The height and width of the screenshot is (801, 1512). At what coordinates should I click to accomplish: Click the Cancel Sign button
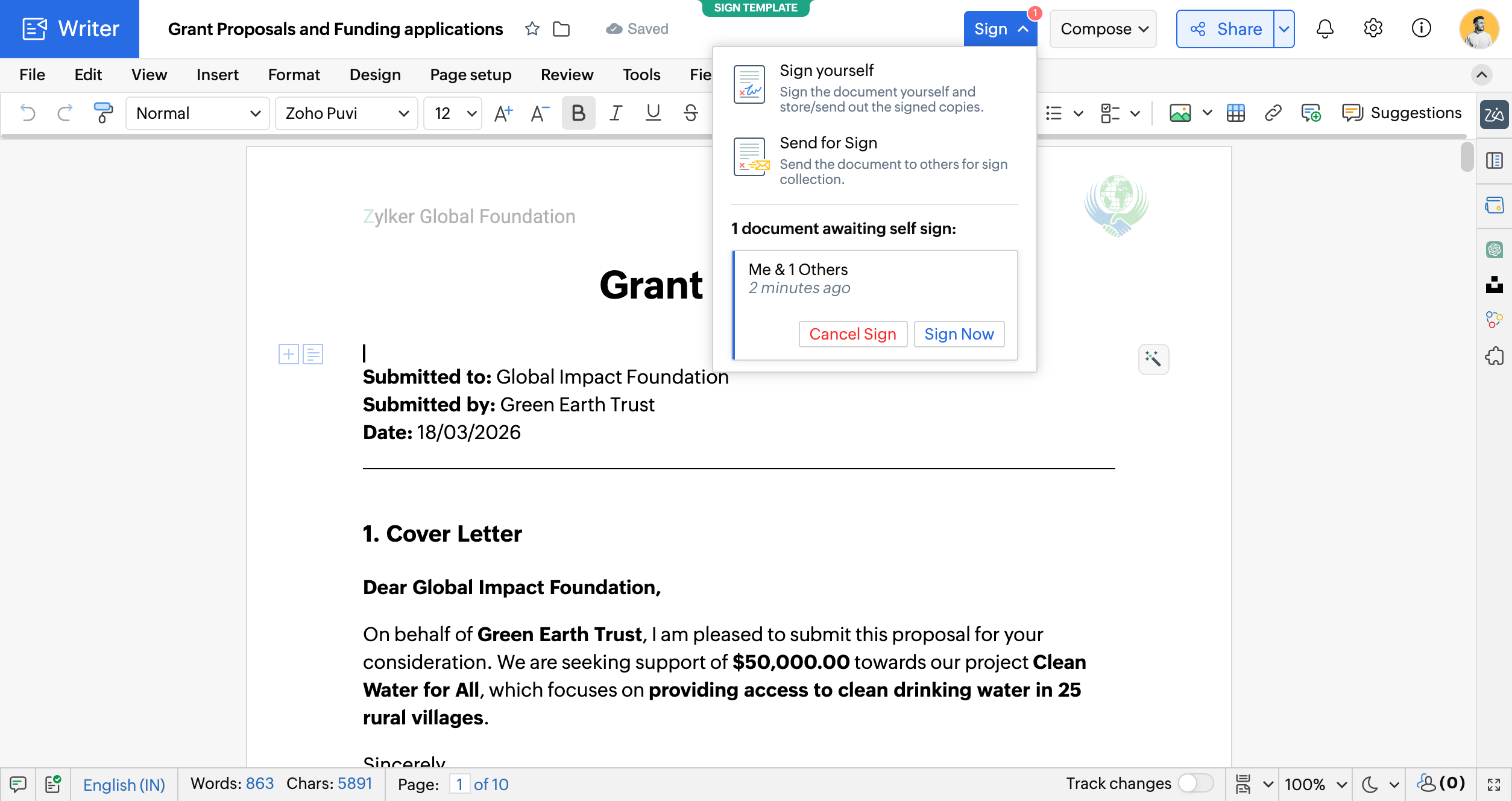852,334
